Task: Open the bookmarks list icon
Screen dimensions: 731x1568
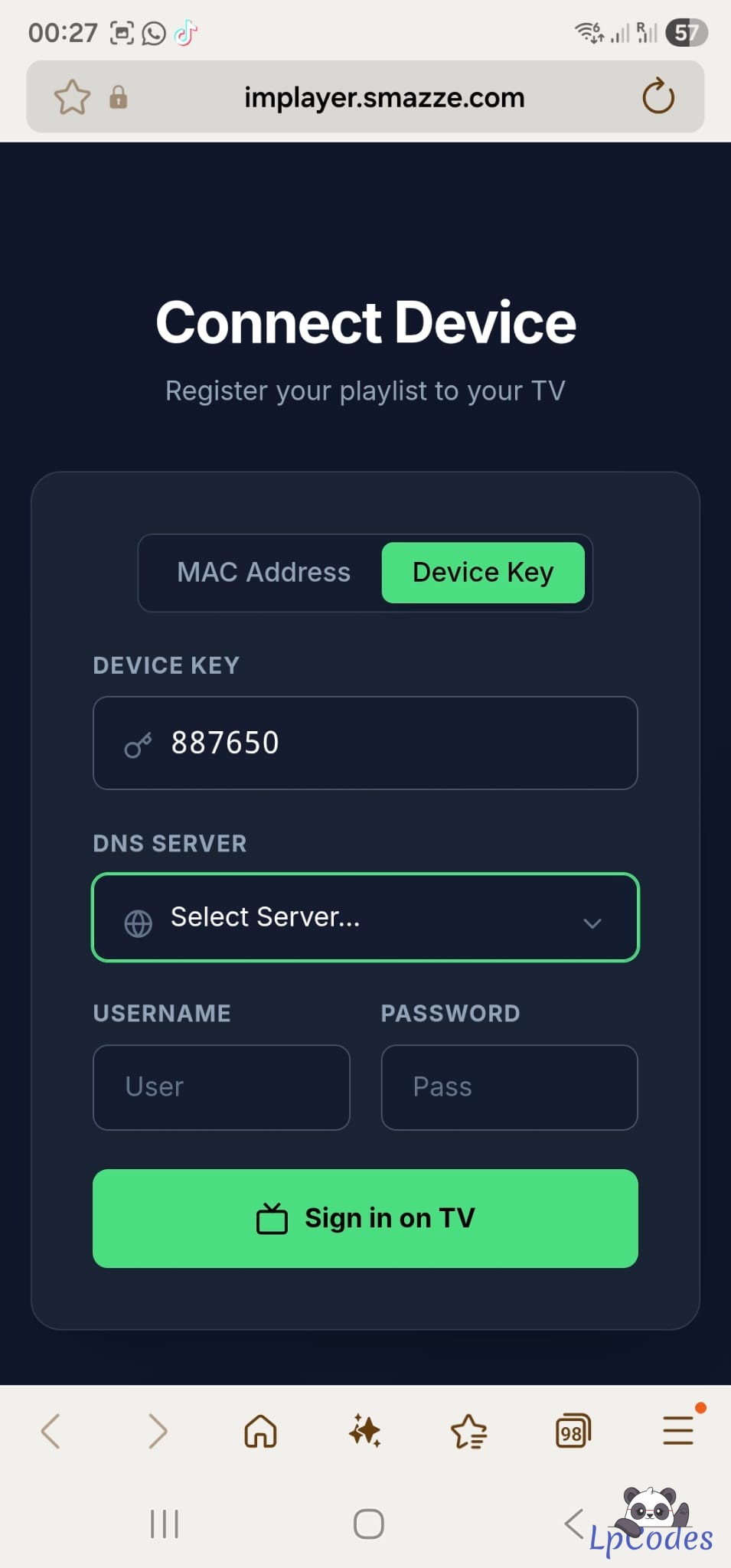Action: [468, 1431]
